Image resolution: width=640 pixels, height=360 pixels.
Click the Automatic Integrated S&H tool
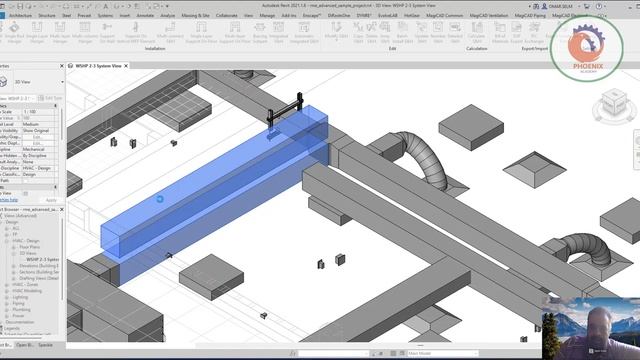pyautogui.click(x=304, y=33)
